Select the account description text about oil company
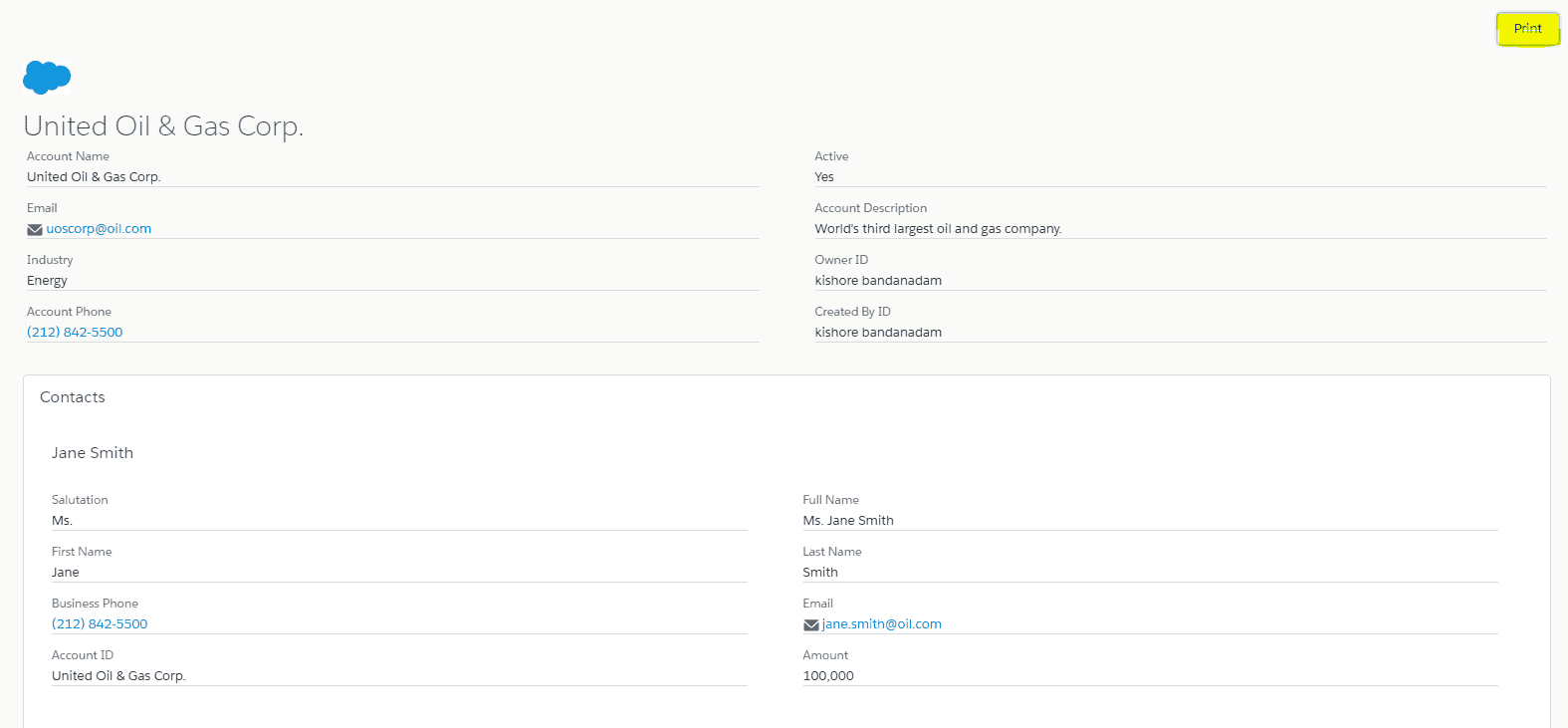 tap(938, 229)
